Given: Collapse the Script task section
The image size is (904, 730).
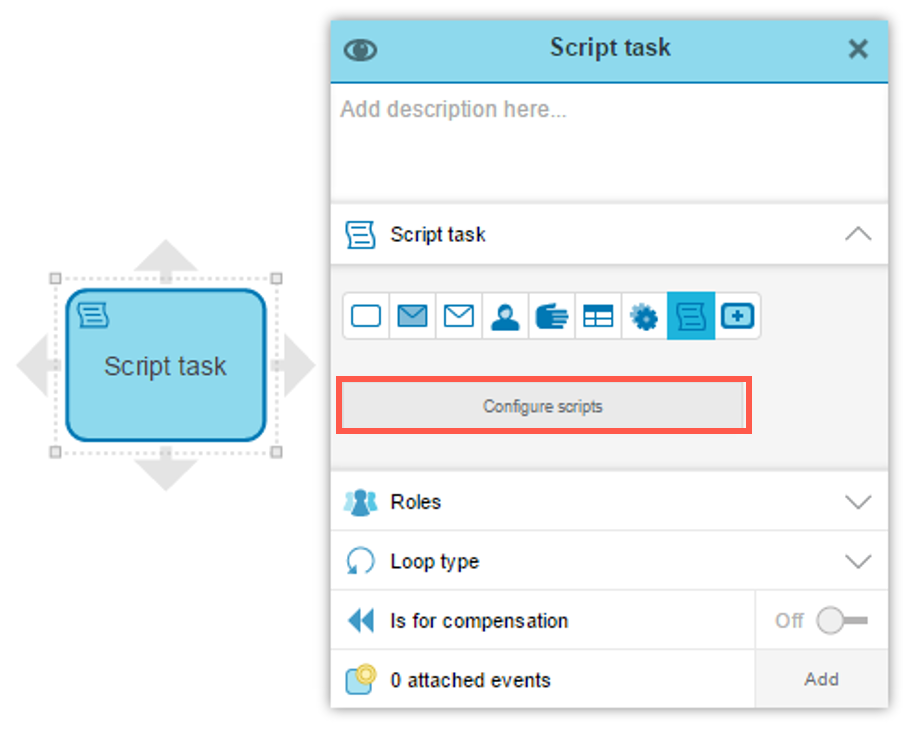Looking at the screenshot, I should click(x=858, y=234).
